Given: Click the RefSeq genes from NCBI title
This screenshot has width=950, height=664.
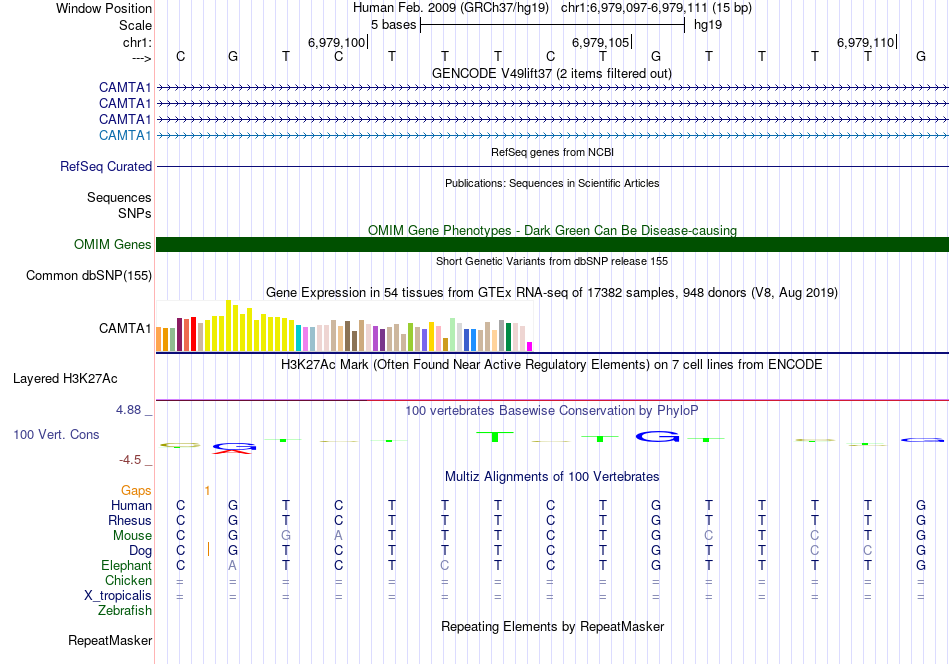Looking at the screenshot, I should (552, 152).
